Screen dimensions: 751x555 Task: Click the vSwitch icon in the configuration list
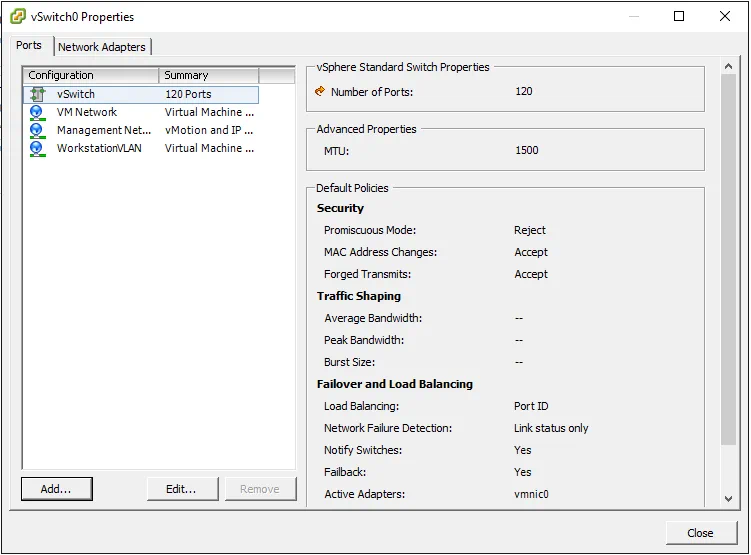pos(37,94)
